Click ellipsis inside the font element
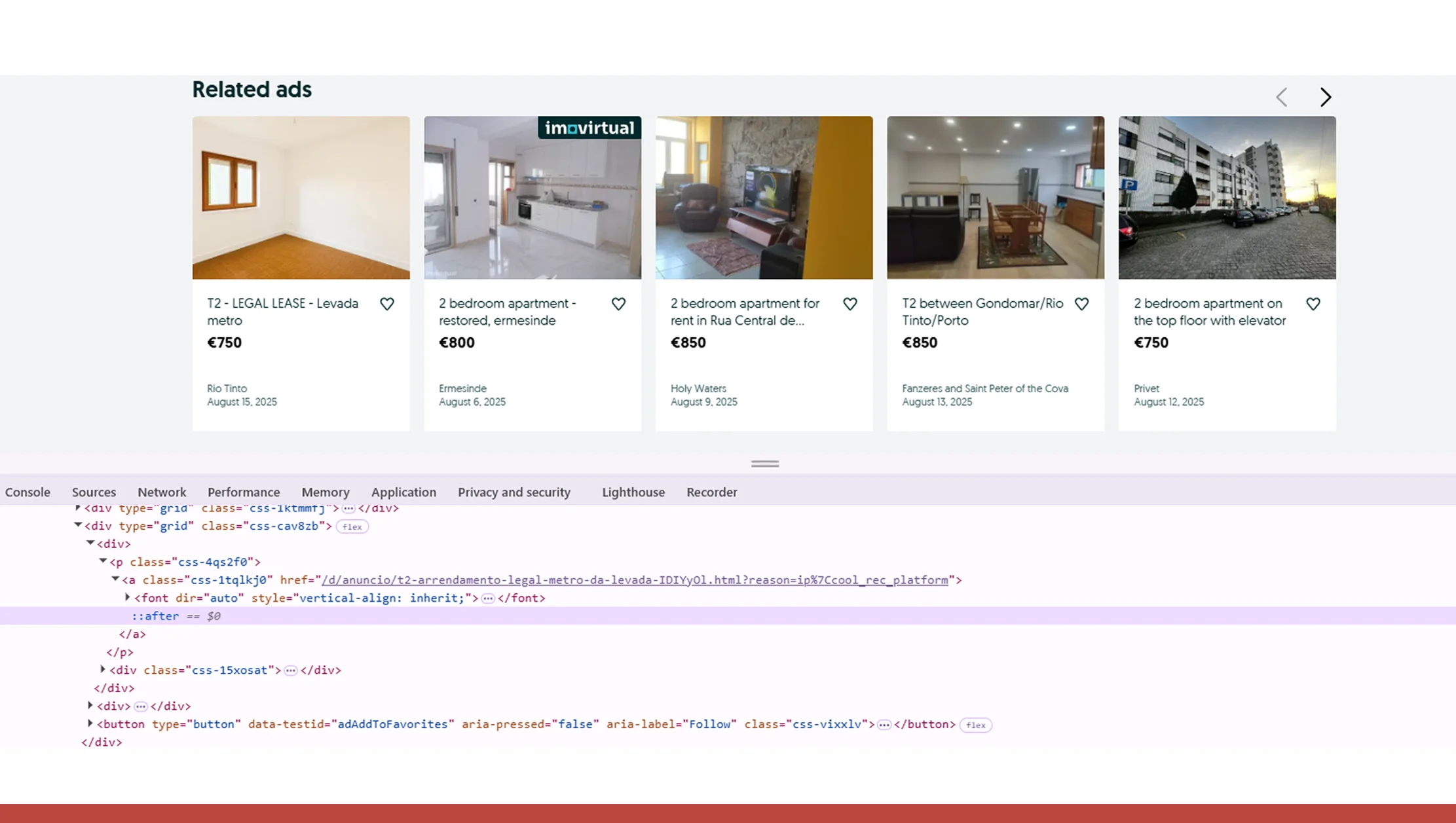1456x823 pixels. [x=488, y=598]
